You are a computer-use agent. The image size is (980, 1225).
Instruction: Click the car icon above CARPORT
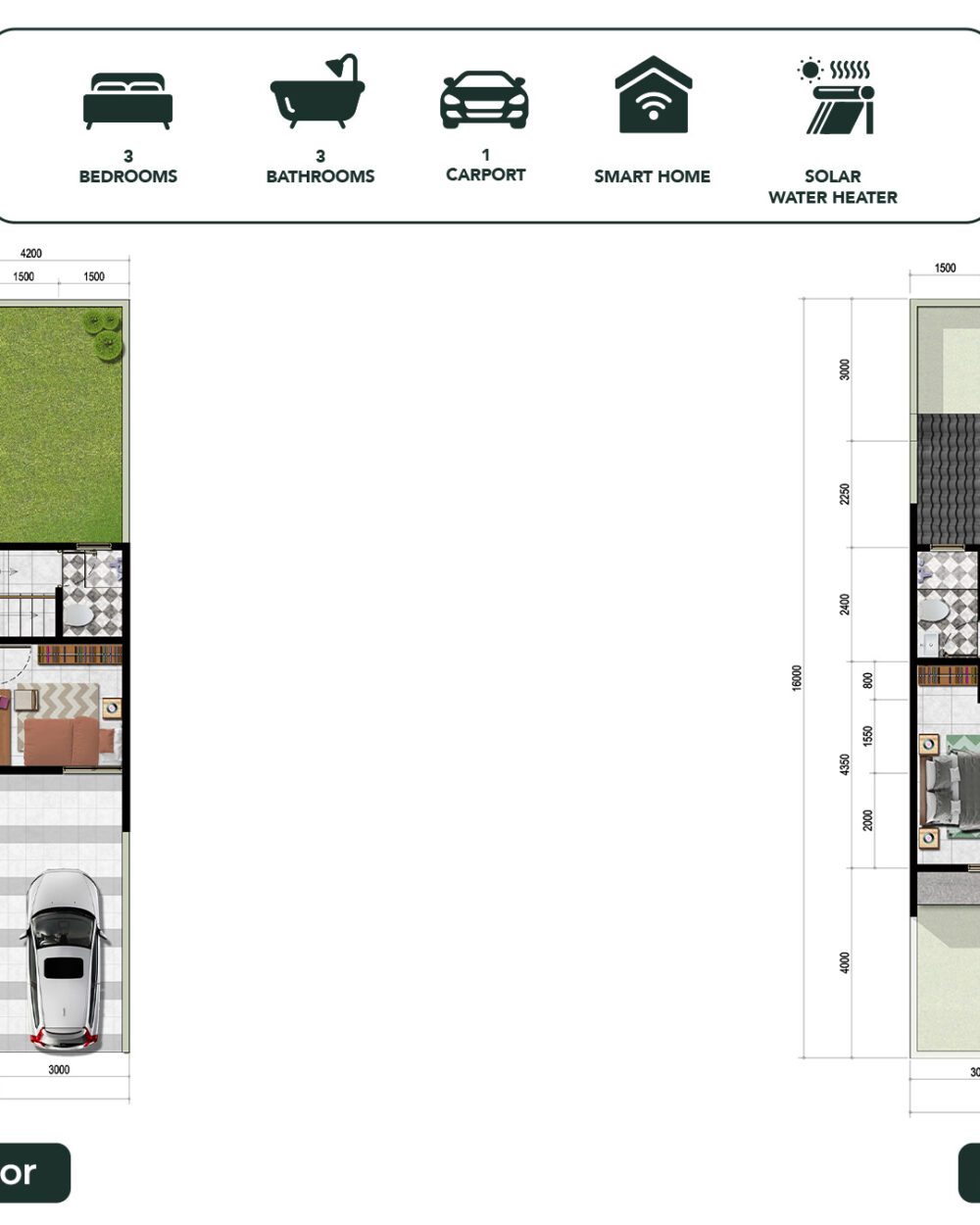pyautogui.click(x=484, y=100)
